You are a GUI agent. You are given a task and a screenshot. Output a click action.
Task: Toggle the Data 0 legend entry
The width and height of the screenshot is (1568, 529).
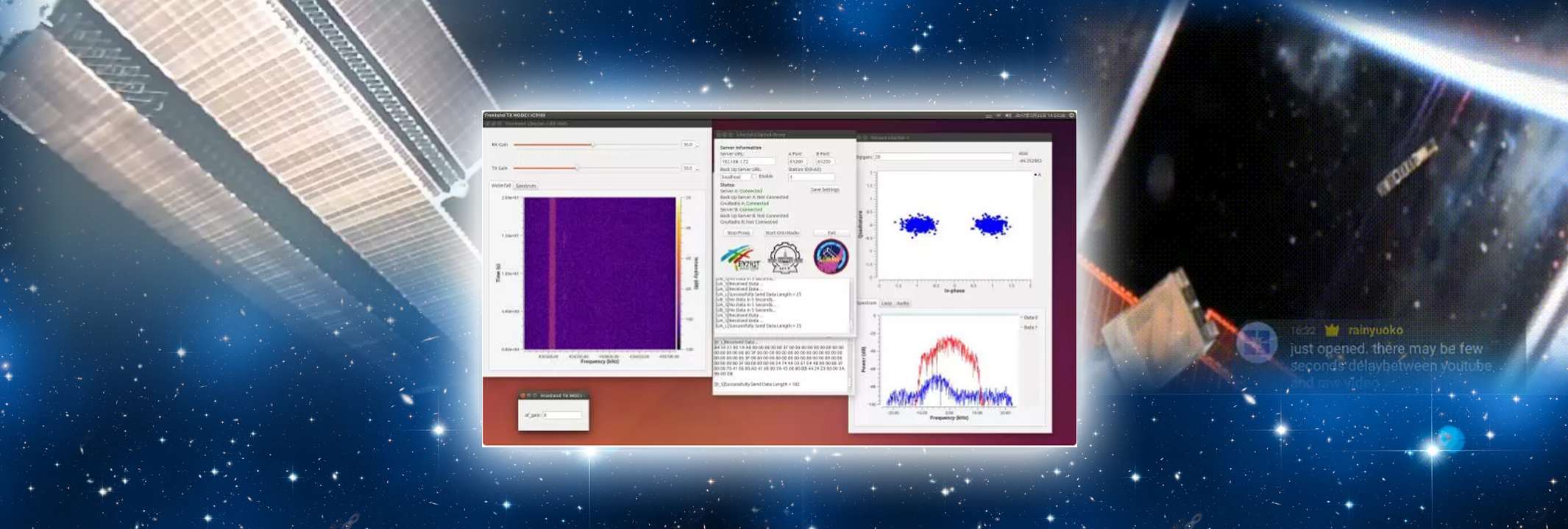coord(1029,318)
